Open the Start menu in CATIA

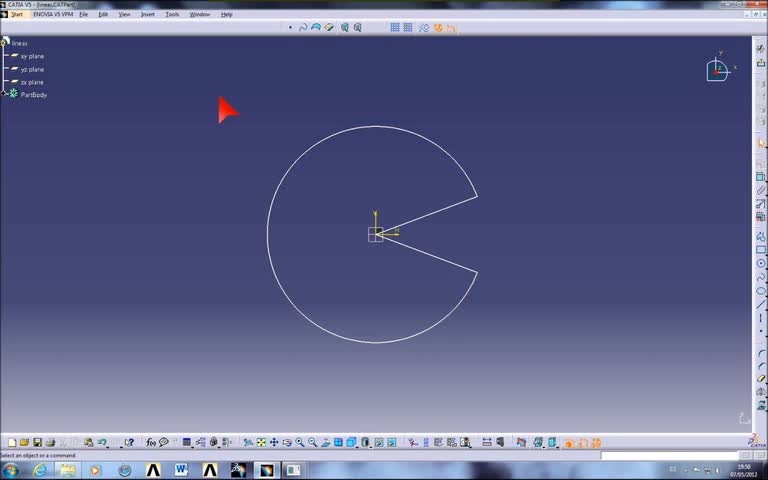pyautogui.click(x=17, y=14)
